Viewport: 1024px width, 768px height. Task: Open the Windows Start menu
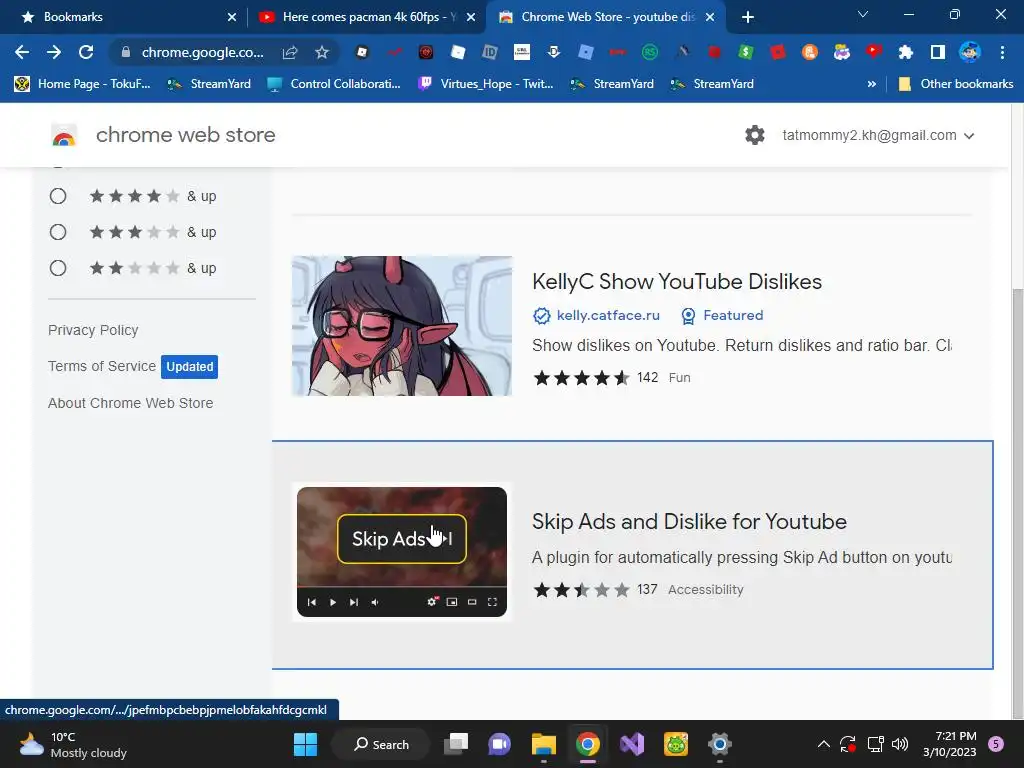[305, 744]
